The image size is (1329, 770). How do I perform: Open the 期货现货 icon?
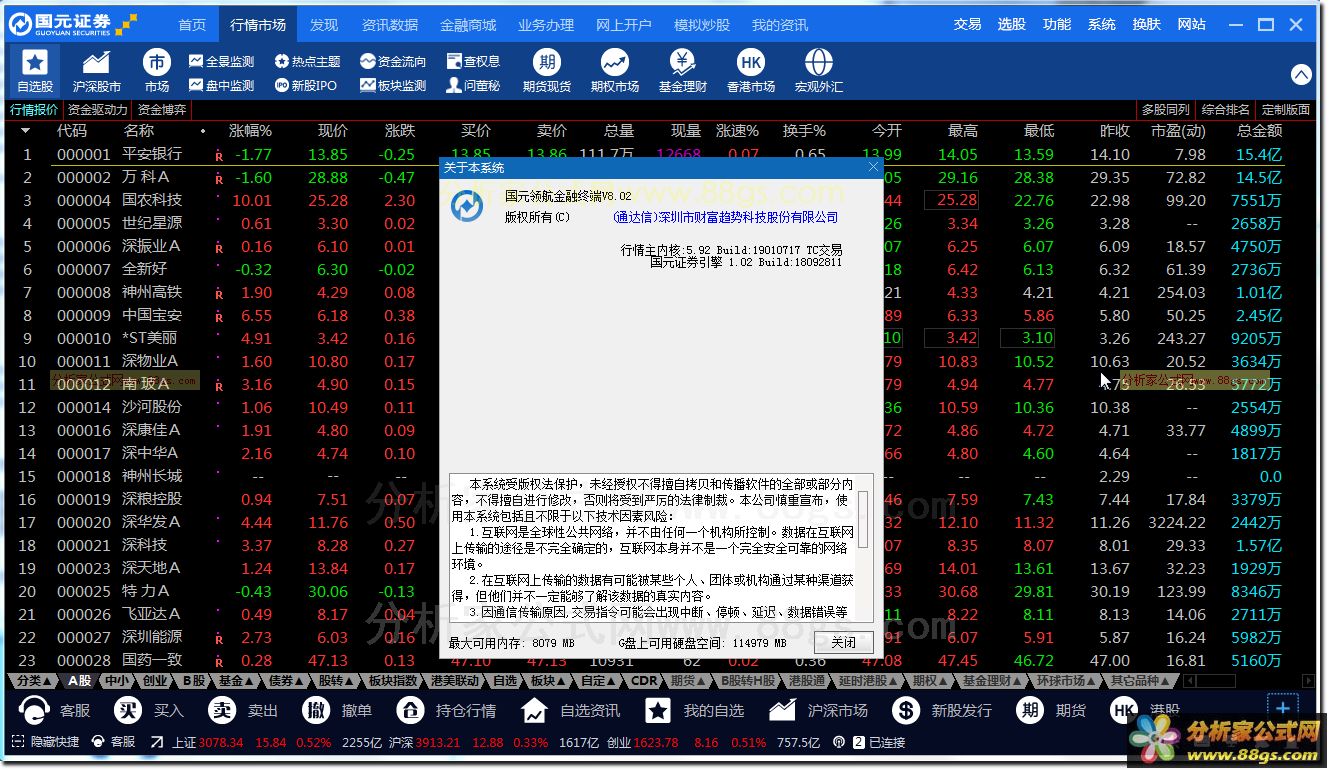click(547, 71)
